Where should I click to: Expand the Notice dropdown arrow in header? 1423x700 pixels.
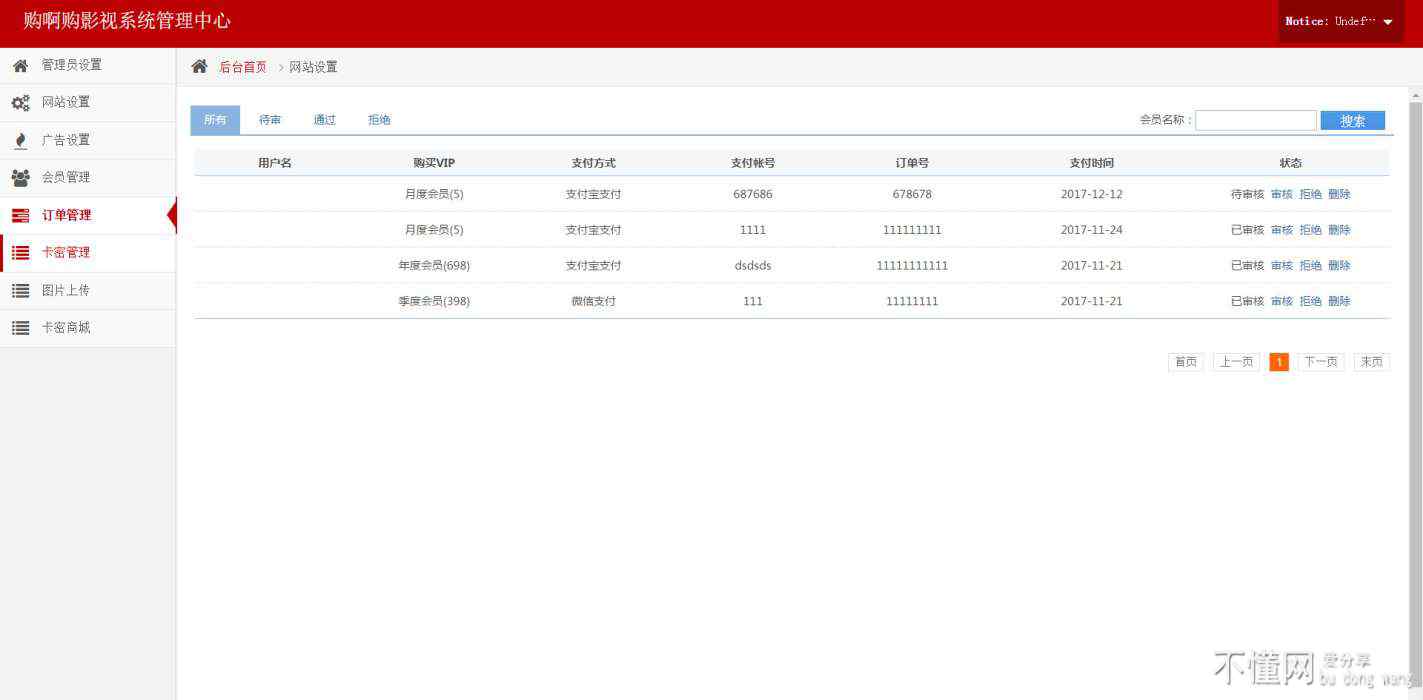(x=1387, y=22)
